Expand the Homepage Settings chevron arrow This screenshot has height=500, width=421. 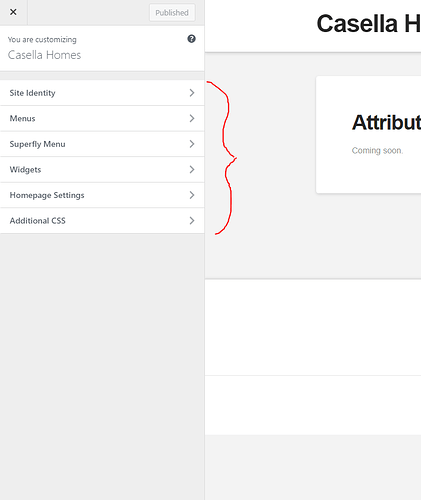[x=192, y=195]
